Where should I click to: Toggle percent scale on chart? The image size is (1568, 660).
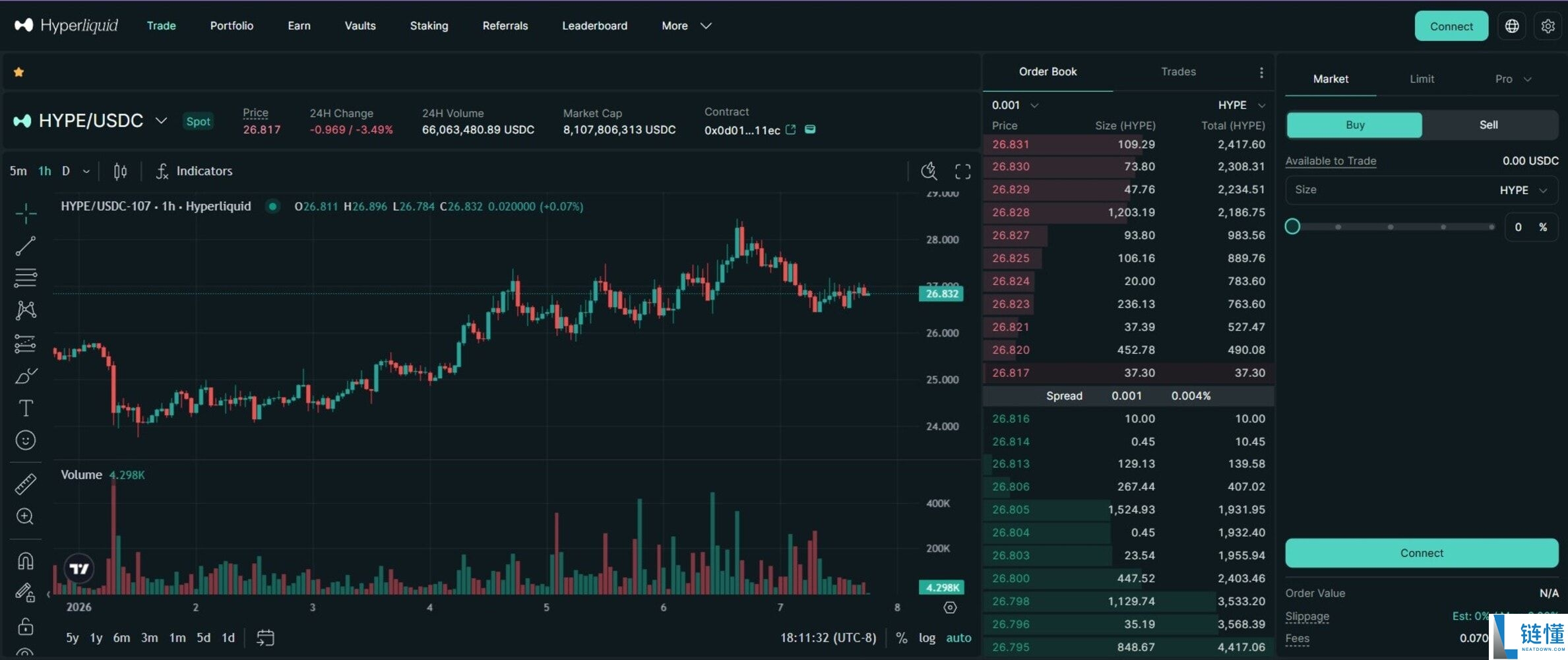coord(901,638)
